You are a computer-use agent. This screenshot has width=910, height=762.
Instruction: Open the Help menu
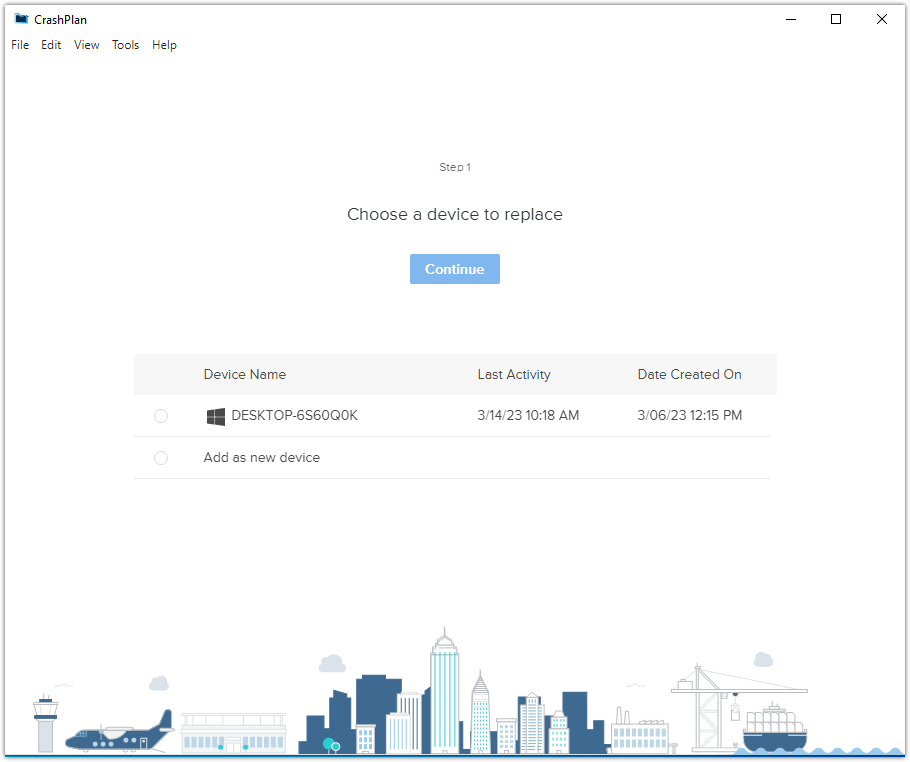click(x=164, y=45)
